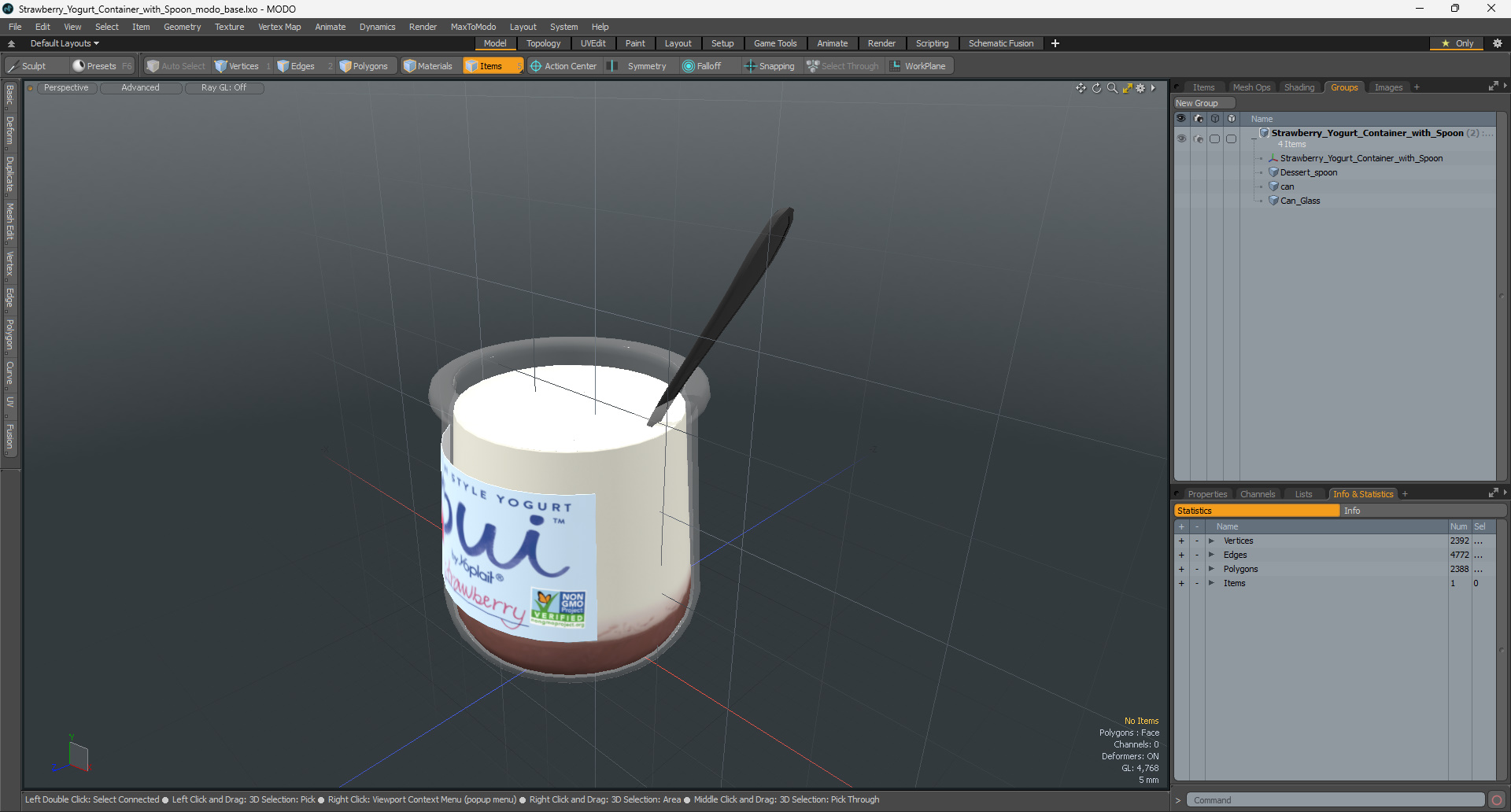
Task: Open the Vertex Map menu
Action: point(279,27)
